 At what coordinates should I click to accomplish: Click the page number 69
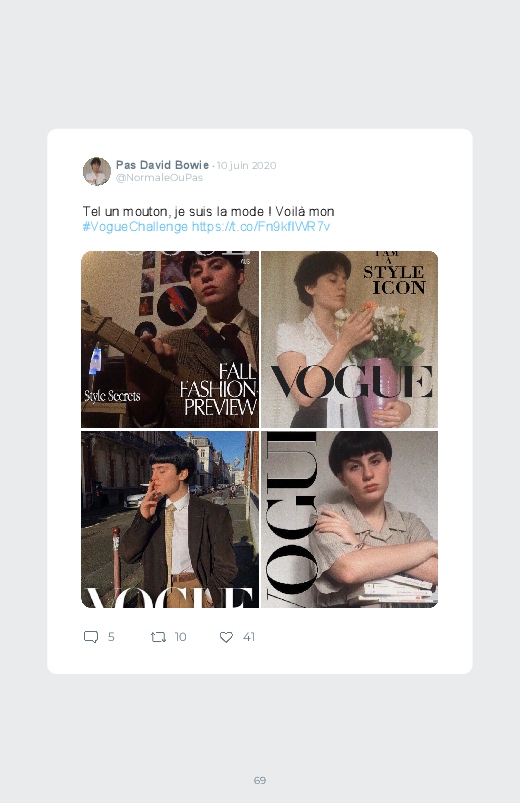[260, 780]
